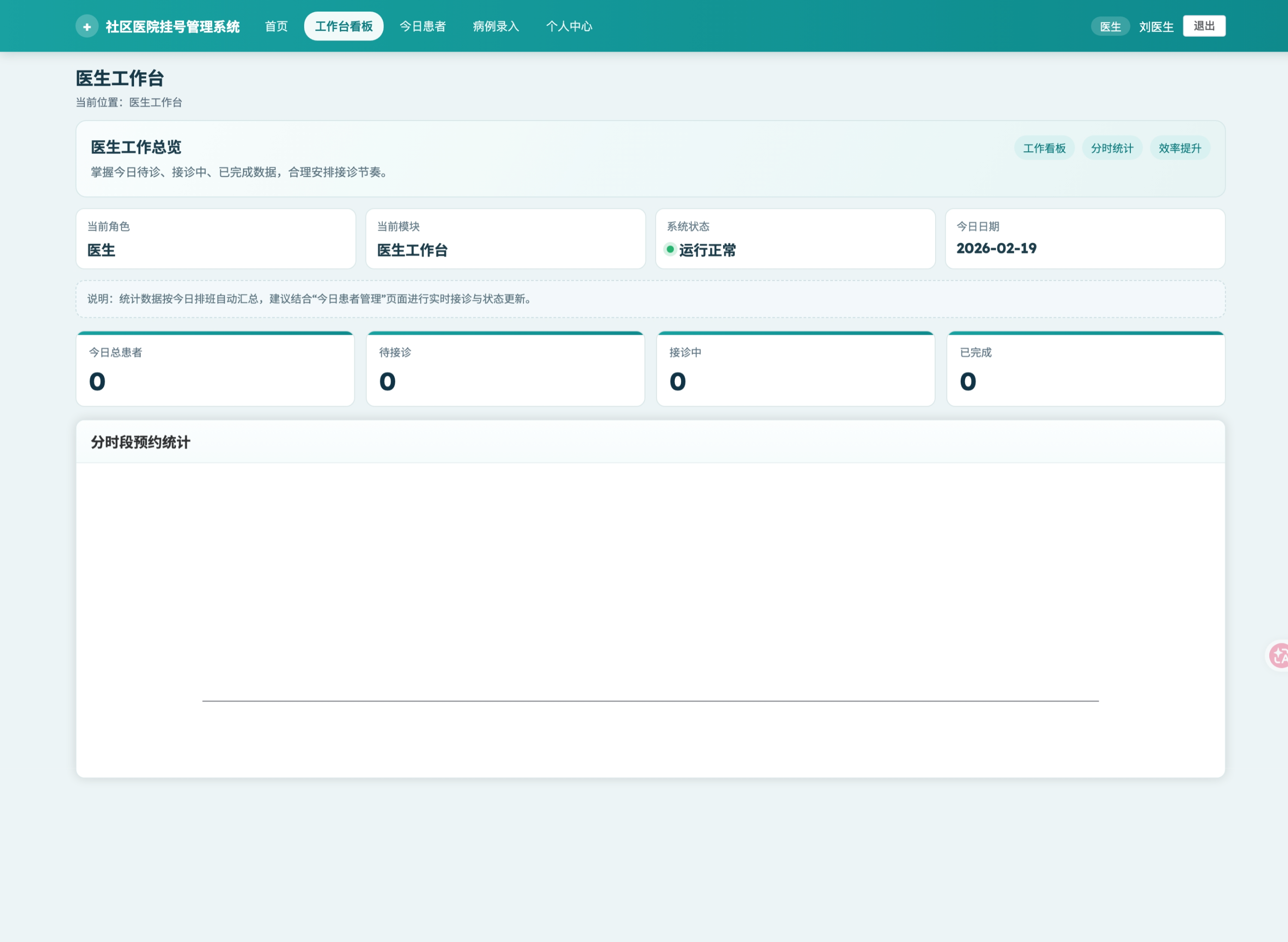Click the 接诊中 stat card

pos(795,369)
